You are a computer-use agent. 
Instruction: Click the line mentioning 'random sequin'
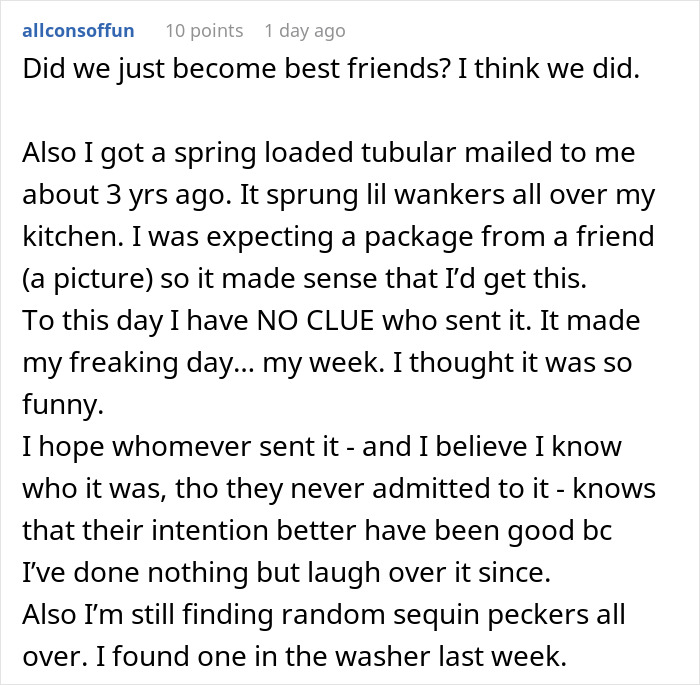(324, 615)
